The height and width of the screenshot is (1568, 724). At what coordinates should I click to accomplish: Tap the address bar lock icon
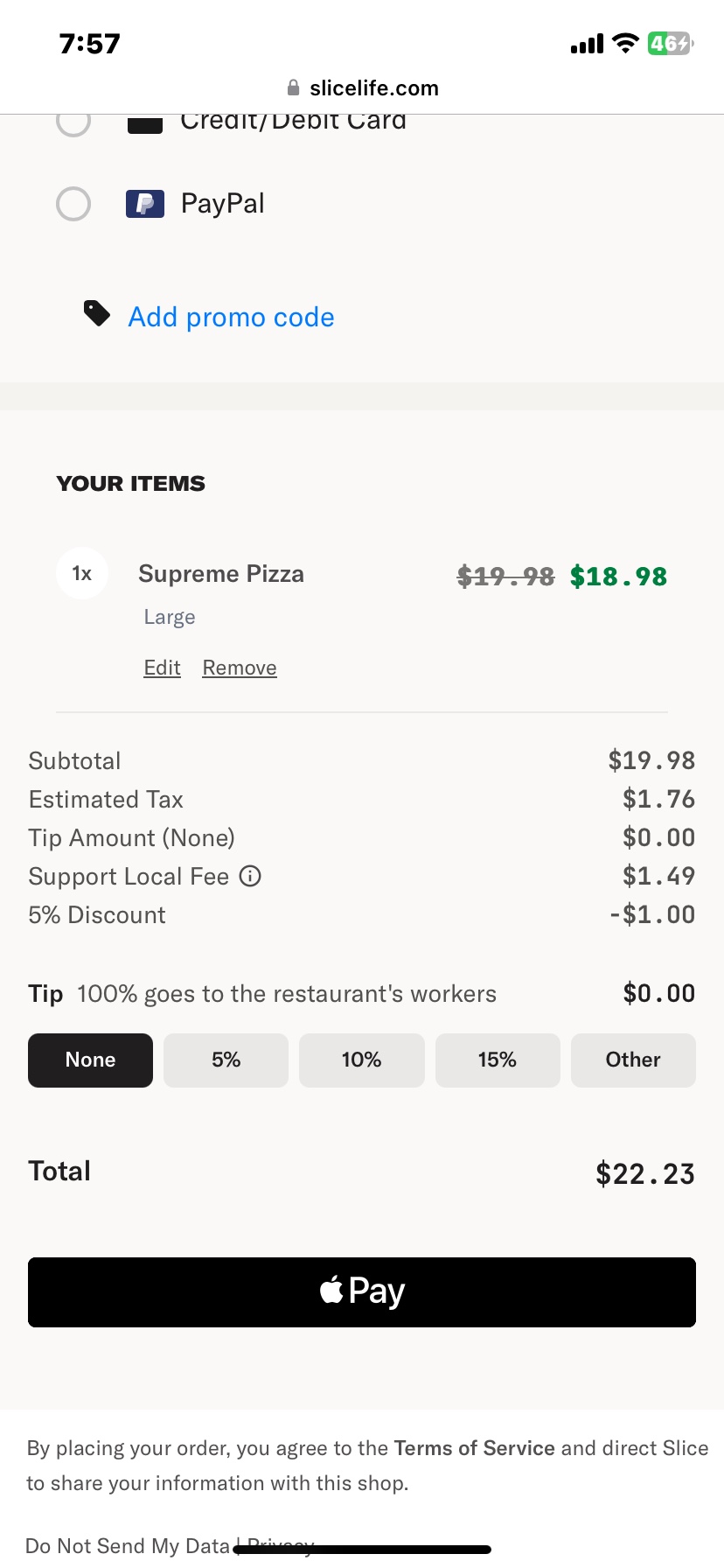(x=294, y=87)
